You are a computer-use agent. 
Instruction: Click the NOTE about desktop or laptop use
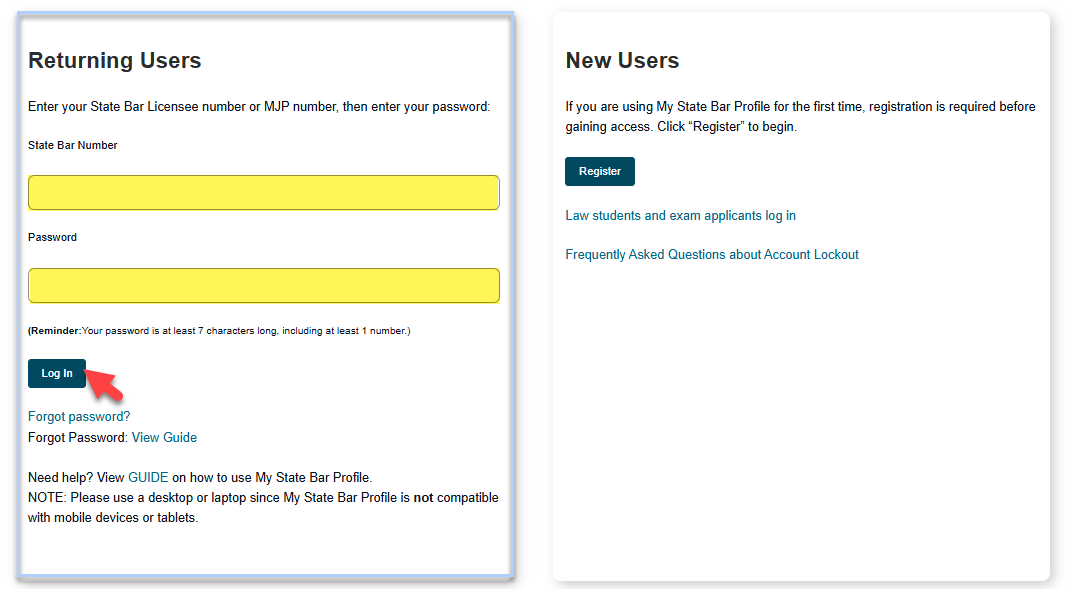point(263,507)
